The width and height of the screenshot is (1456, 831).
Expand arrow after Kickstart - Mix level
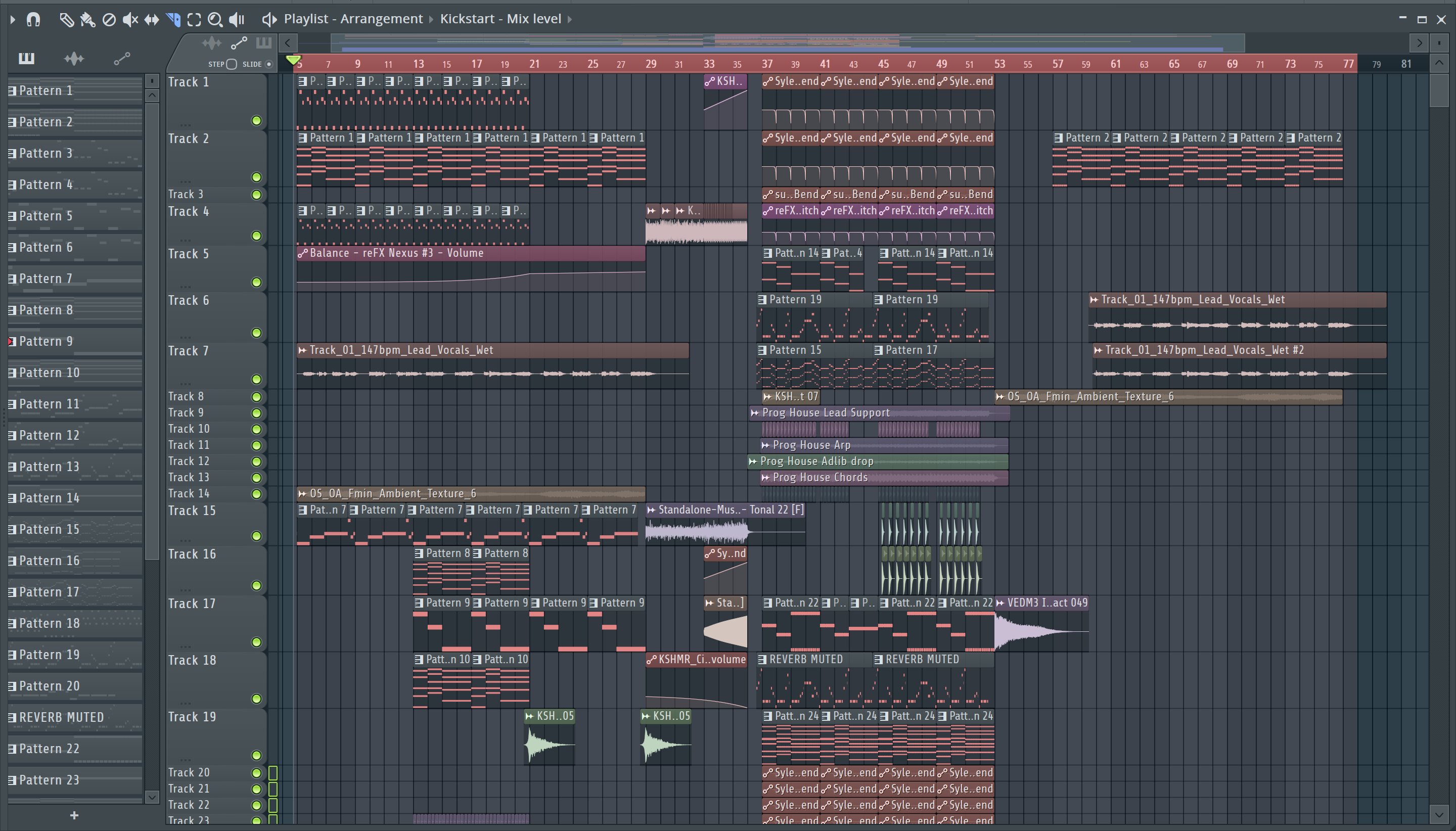point(570,19)
